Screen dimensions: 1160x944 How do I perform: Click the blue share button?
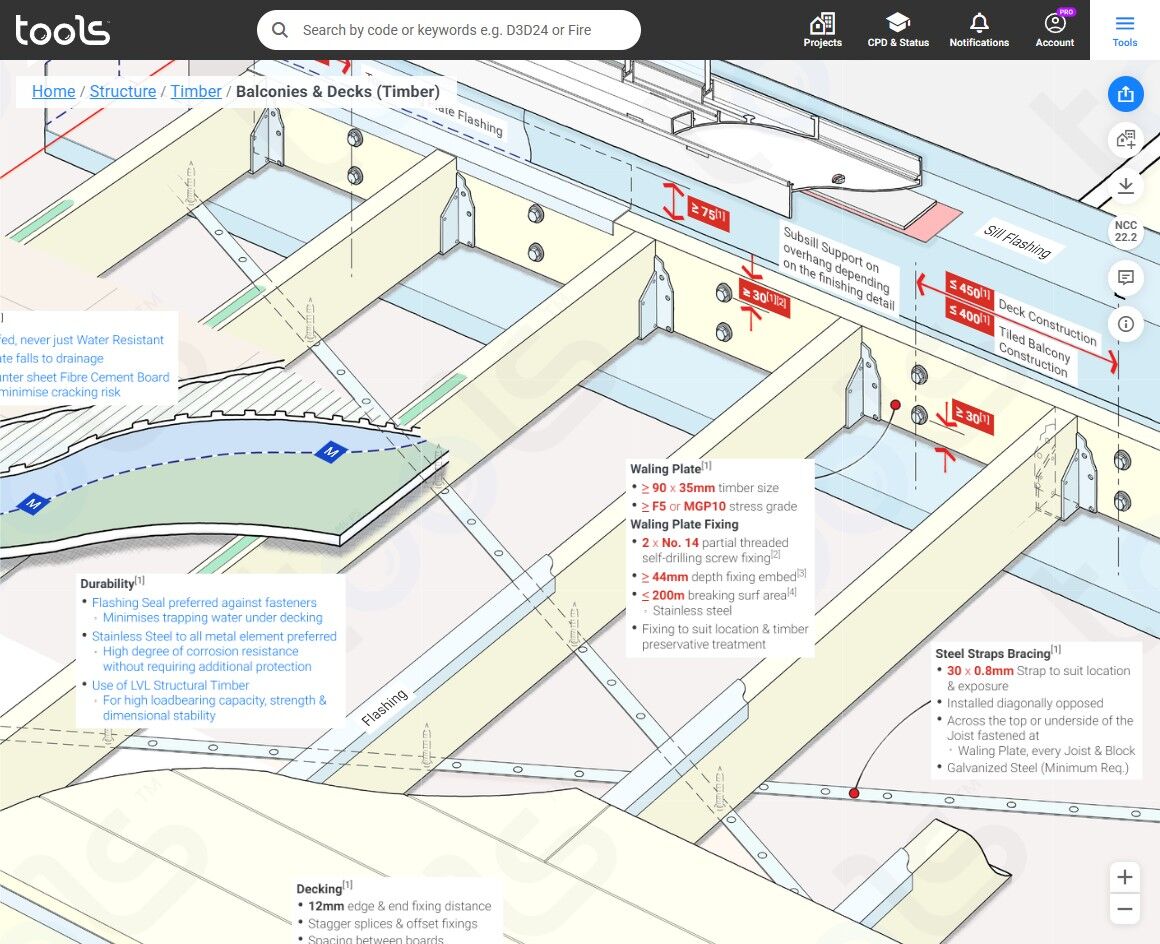pos(1125,94)
